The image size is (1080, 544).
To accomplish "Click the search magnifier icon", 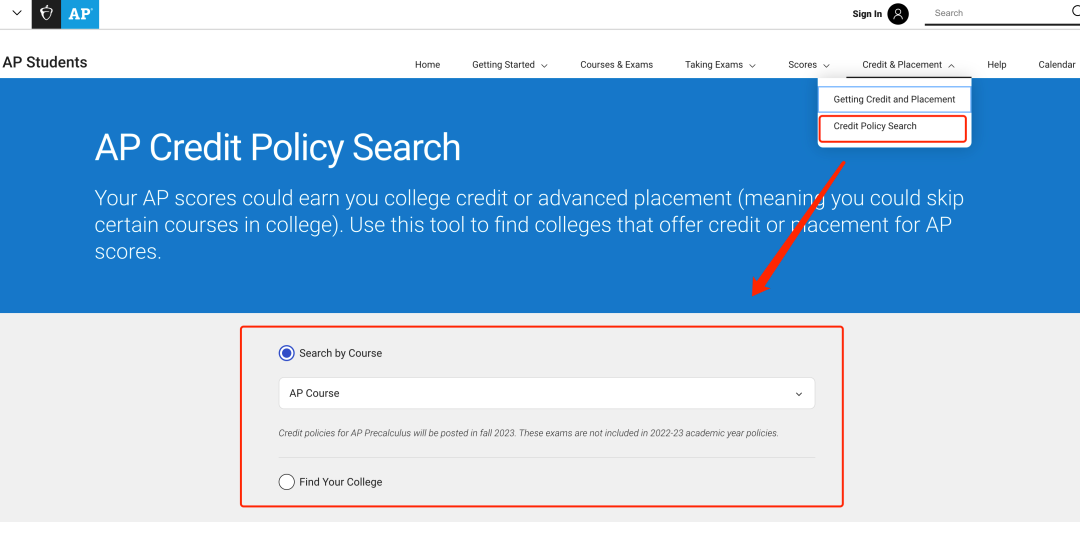I will [x=1076, y=12].
